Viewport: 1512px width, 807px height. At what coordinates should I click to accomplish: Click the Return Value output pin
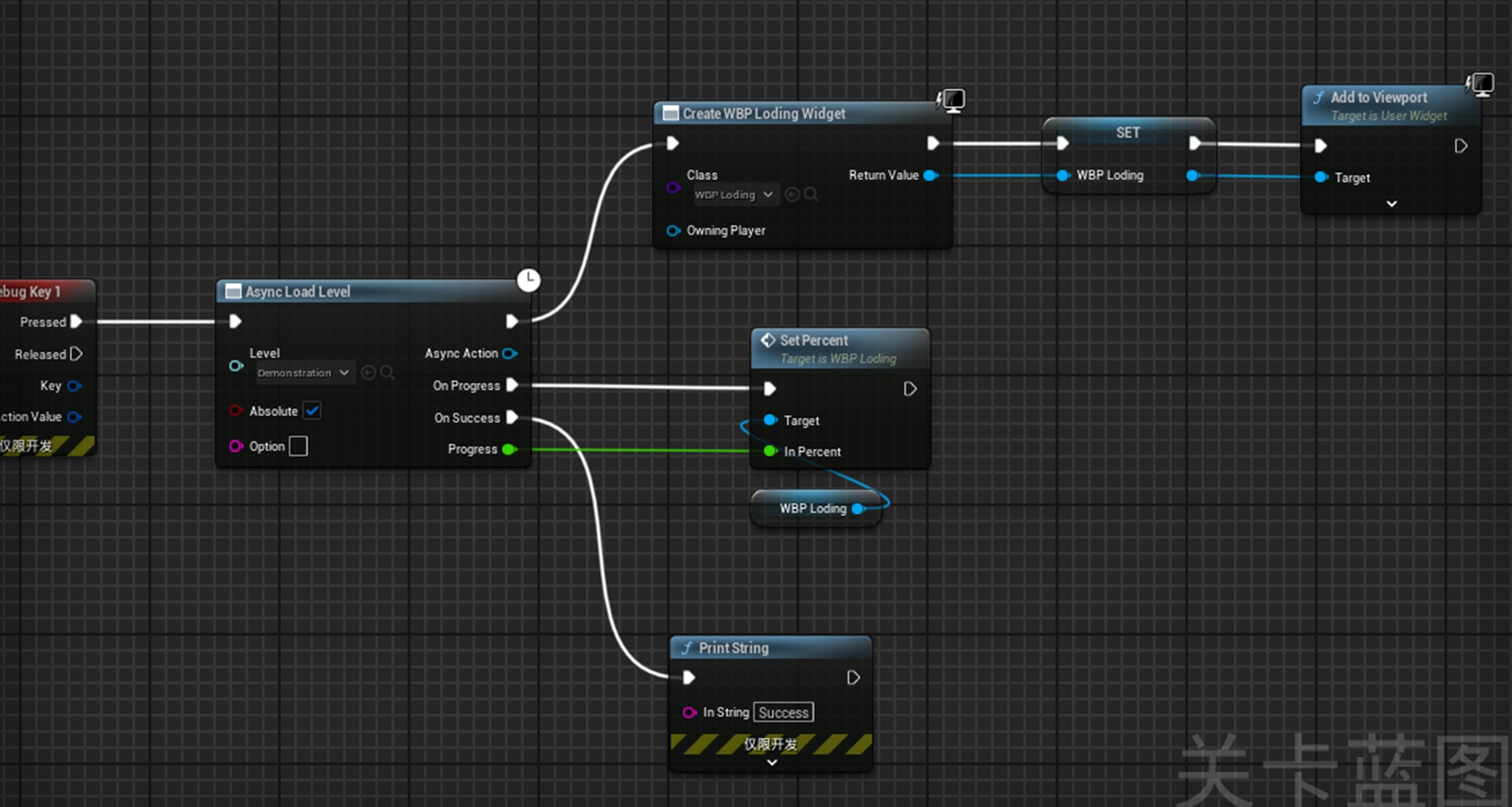pyautogui.click(x=930, y=175)
